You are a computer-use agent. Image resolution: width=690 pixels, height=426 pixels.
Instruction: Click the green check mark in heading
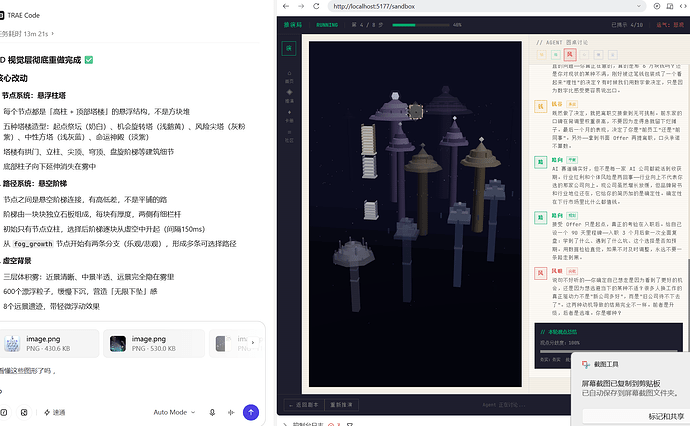tap(89, 60)
